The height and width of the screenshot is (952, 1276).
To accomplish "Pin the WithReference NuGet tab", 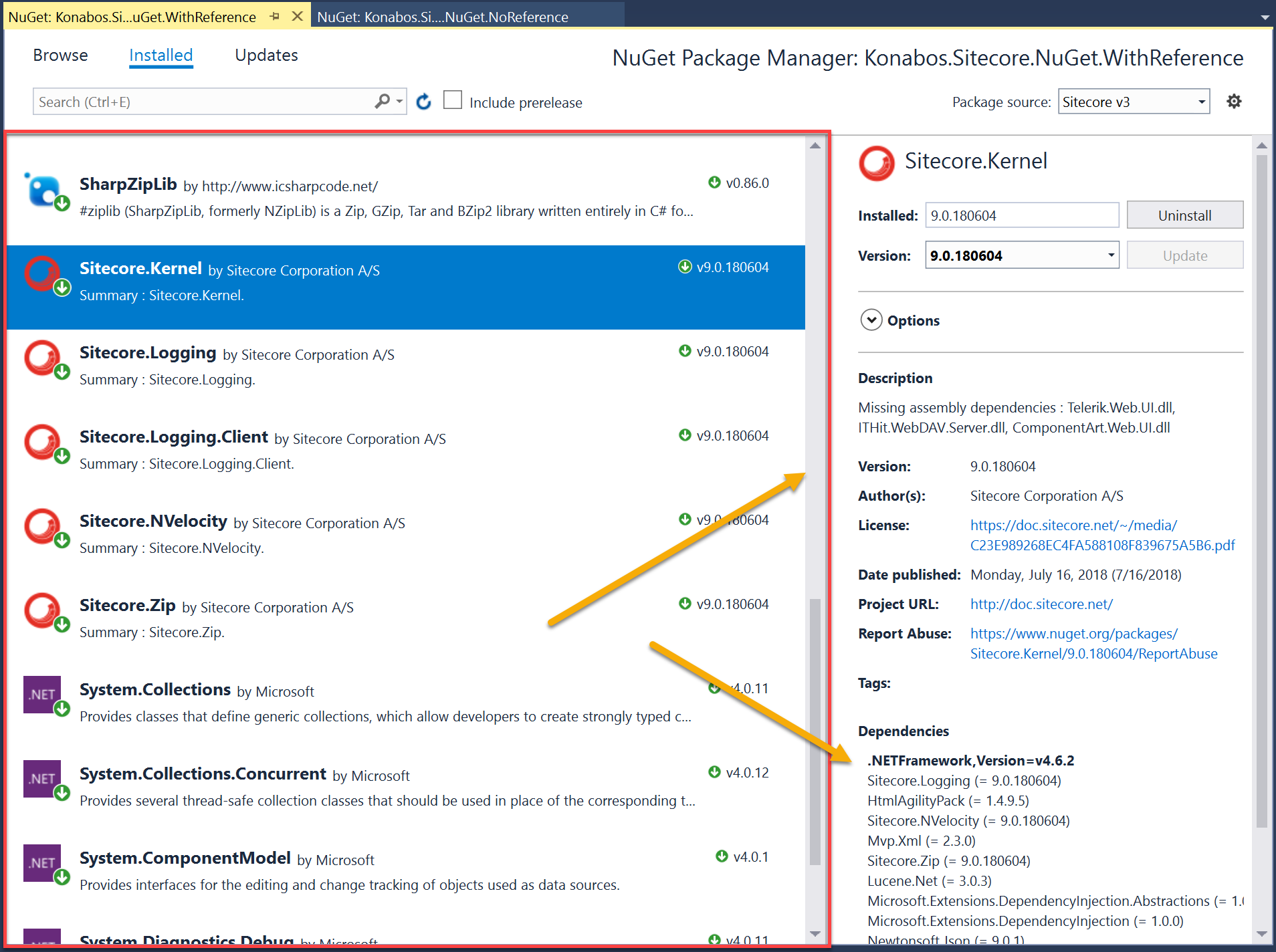I will [274, 17].
